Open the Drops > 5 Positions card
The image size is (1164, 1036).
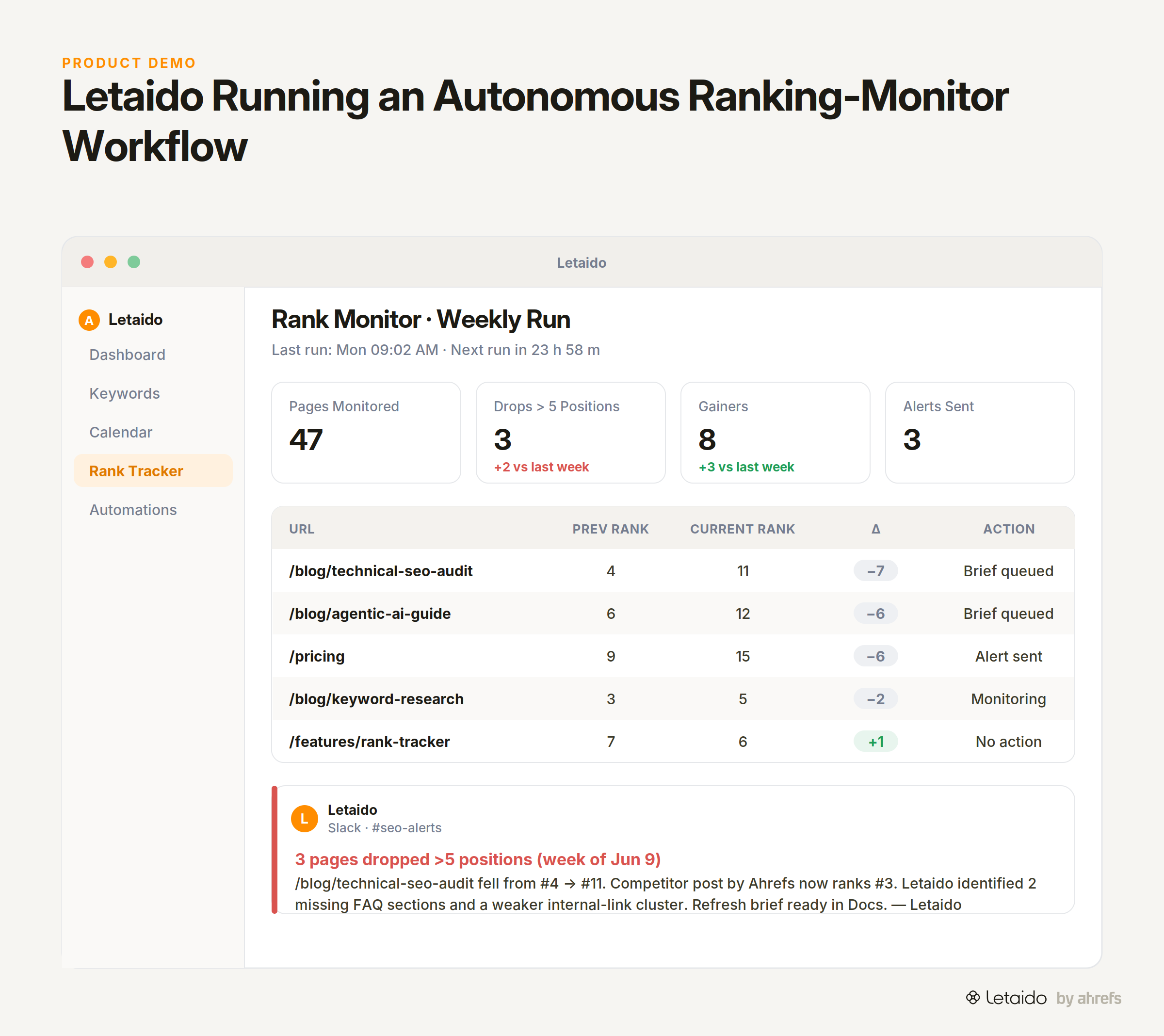point(571,433)
